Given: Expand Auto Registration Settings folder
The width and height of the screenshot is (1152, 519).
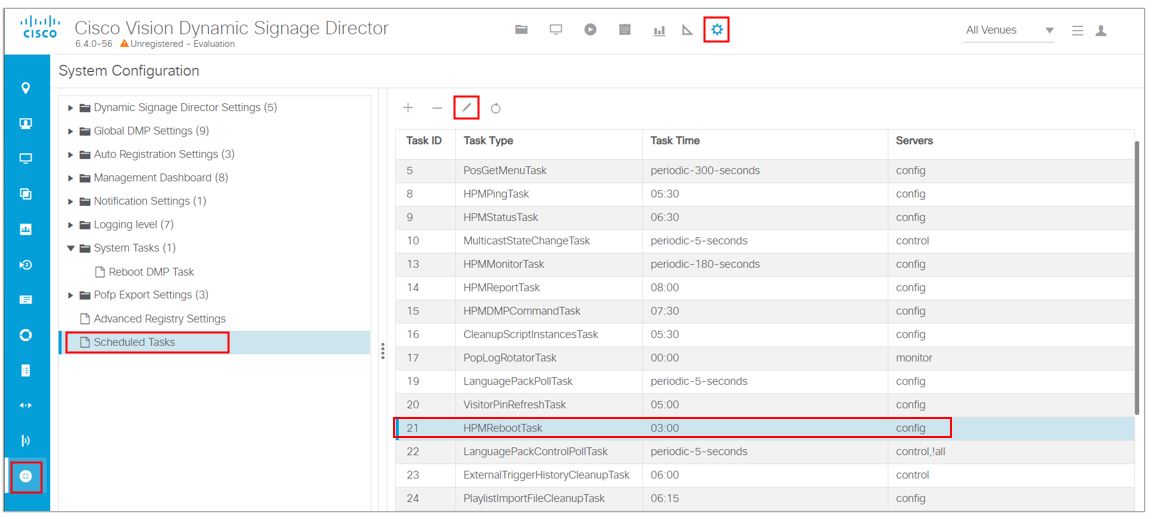Looking at the screenshot, I should tap(71, 154).
